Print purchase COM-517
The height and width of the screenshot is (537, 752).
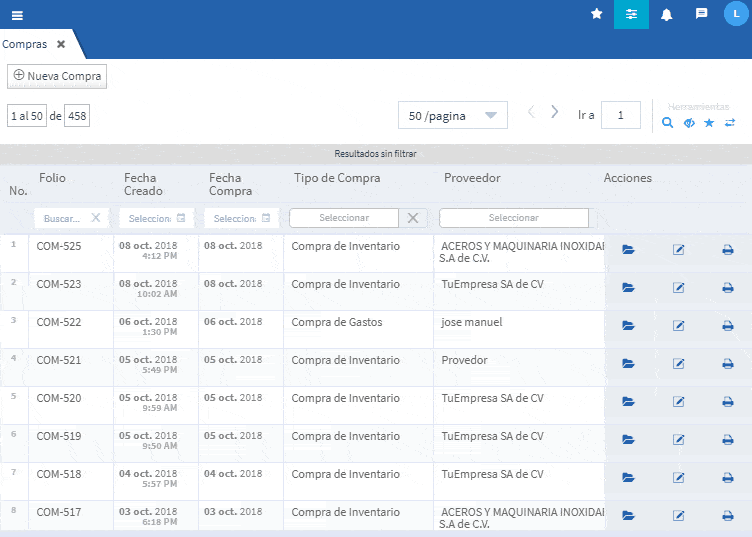728,515
